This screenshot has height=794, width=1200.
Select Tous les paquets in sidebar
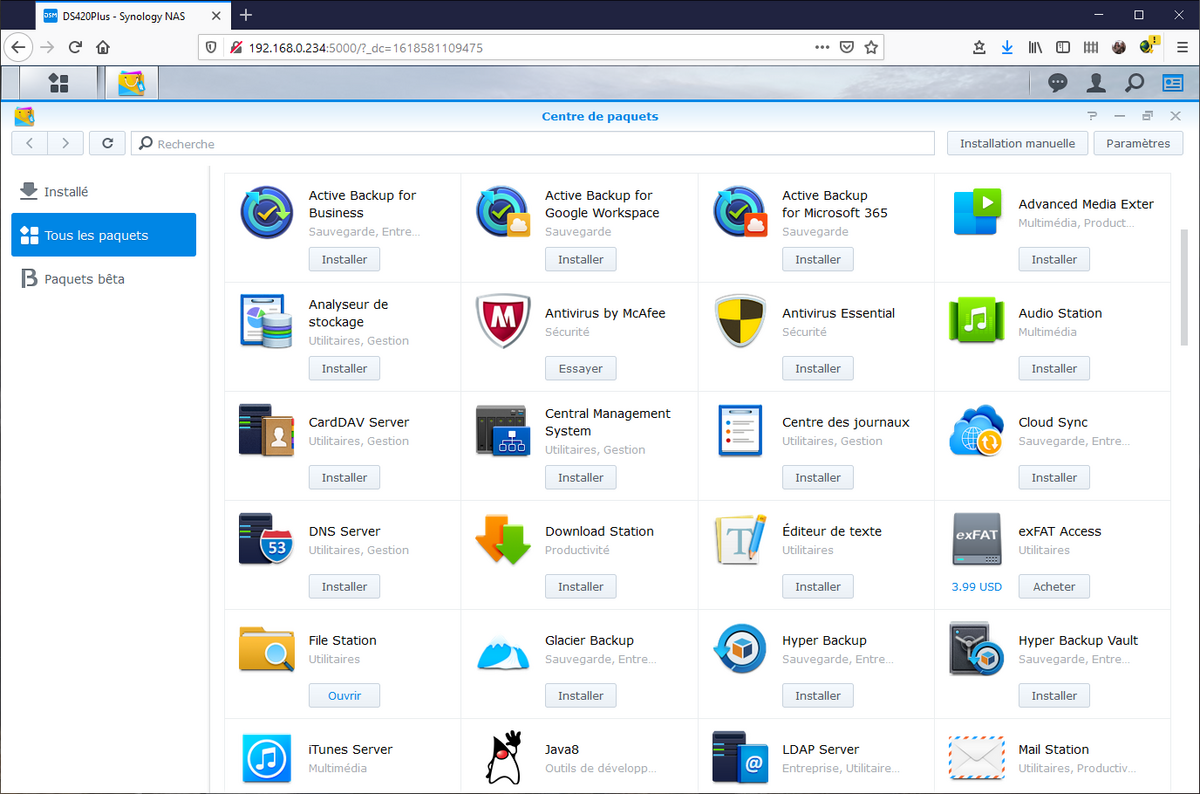(x=104, y=235)
